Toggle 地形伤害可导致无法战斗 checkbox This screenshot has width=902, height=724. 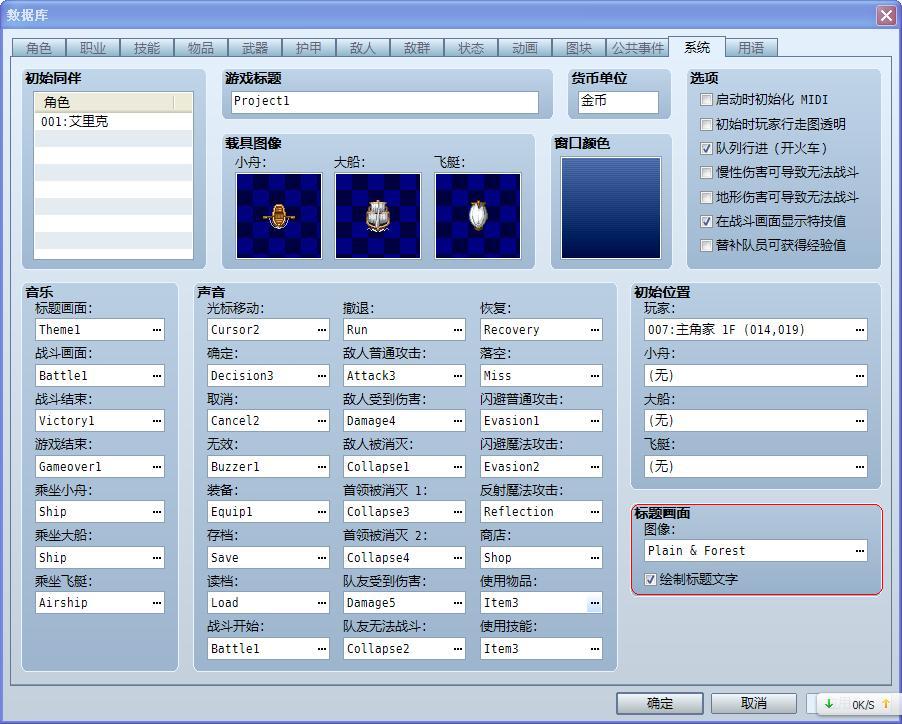pyautogui.click(x=706, y=197)
